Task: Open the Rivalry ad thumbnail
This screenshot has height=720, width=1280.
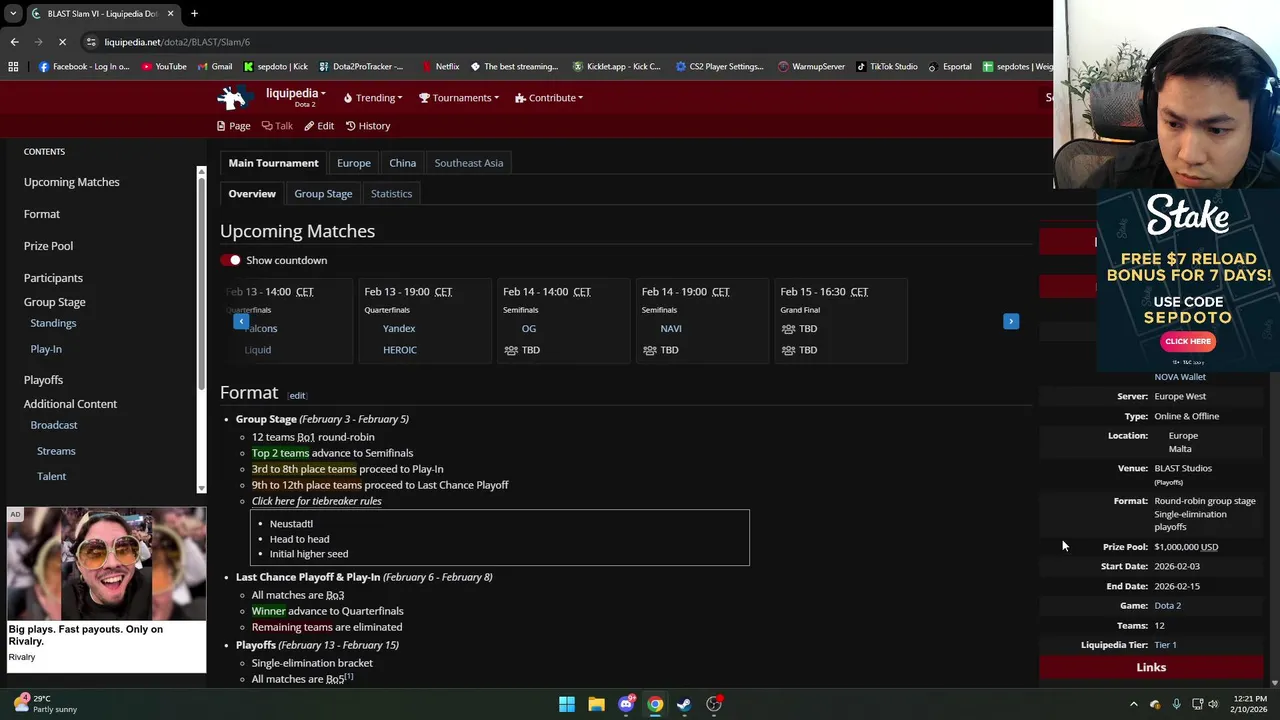Action: [x=106, y=563]
